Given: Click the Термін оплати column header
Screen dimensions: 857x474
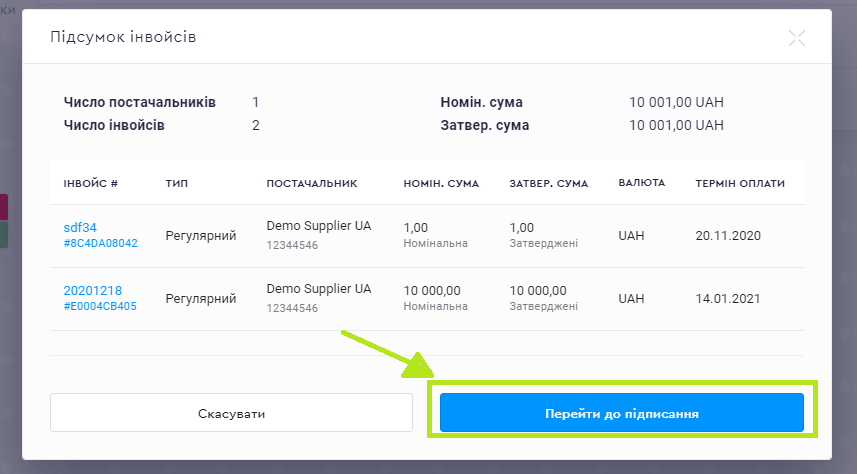Looking at the screenshot, I should [x=740, y=184].
